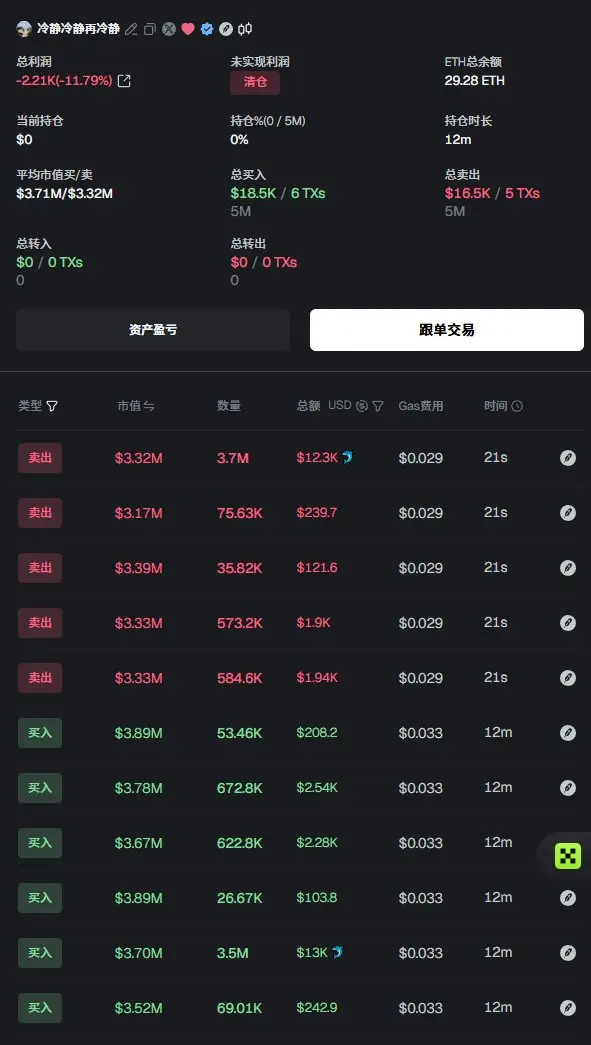This screenshot has width=591, height=1045.
Task: Open the X (Twitter) profile icon
Action: click(x=169, y=29)
